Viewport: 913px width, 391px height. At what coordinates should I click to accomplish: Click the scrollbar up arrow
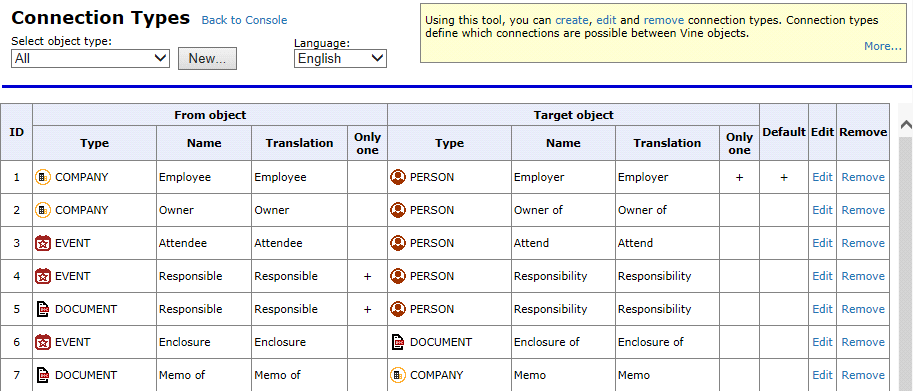coord(906,124)
